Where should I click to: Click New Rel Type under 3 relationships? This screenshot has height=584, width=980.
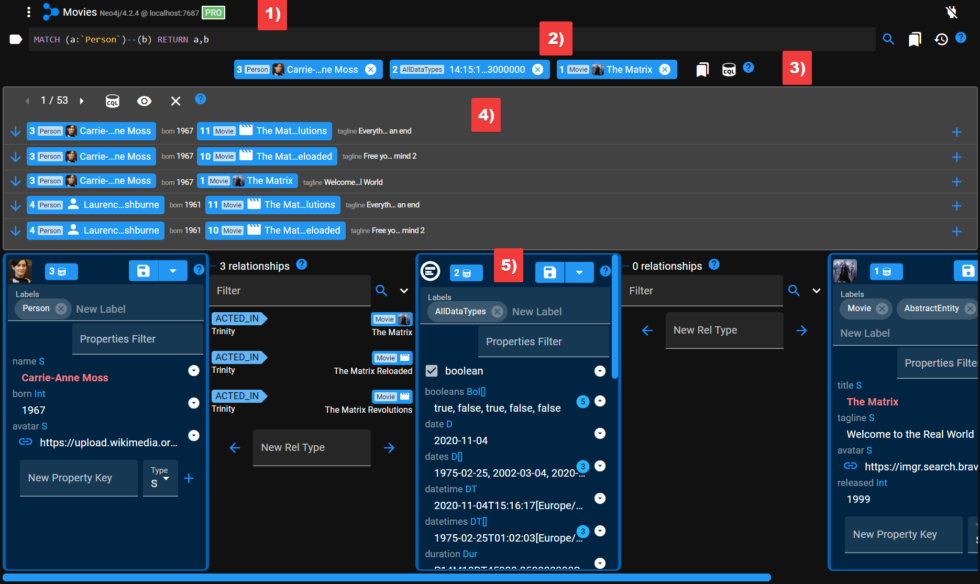point(311,448)
